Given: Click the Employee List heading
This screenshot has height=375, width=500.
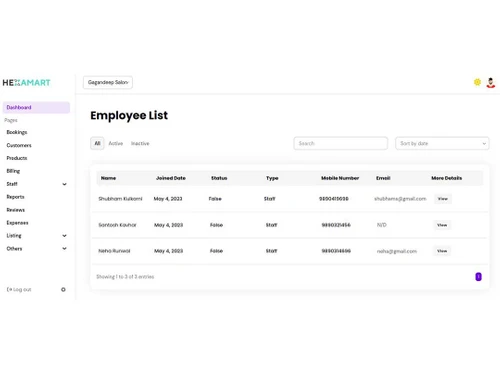Looking at the screenshot, I should point(129,115).
